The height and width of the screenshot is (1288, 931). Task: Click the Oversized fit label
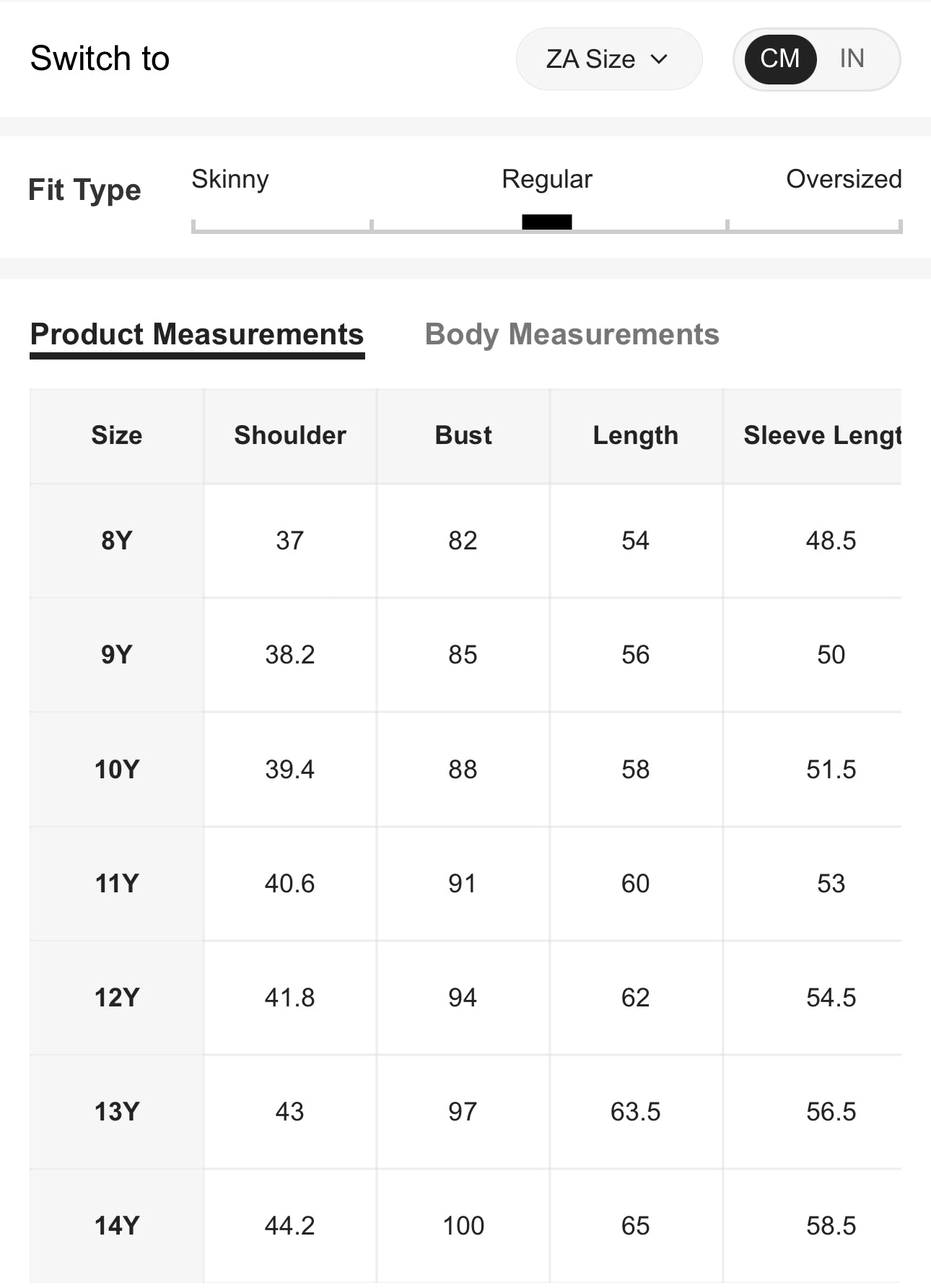point(843,178)
